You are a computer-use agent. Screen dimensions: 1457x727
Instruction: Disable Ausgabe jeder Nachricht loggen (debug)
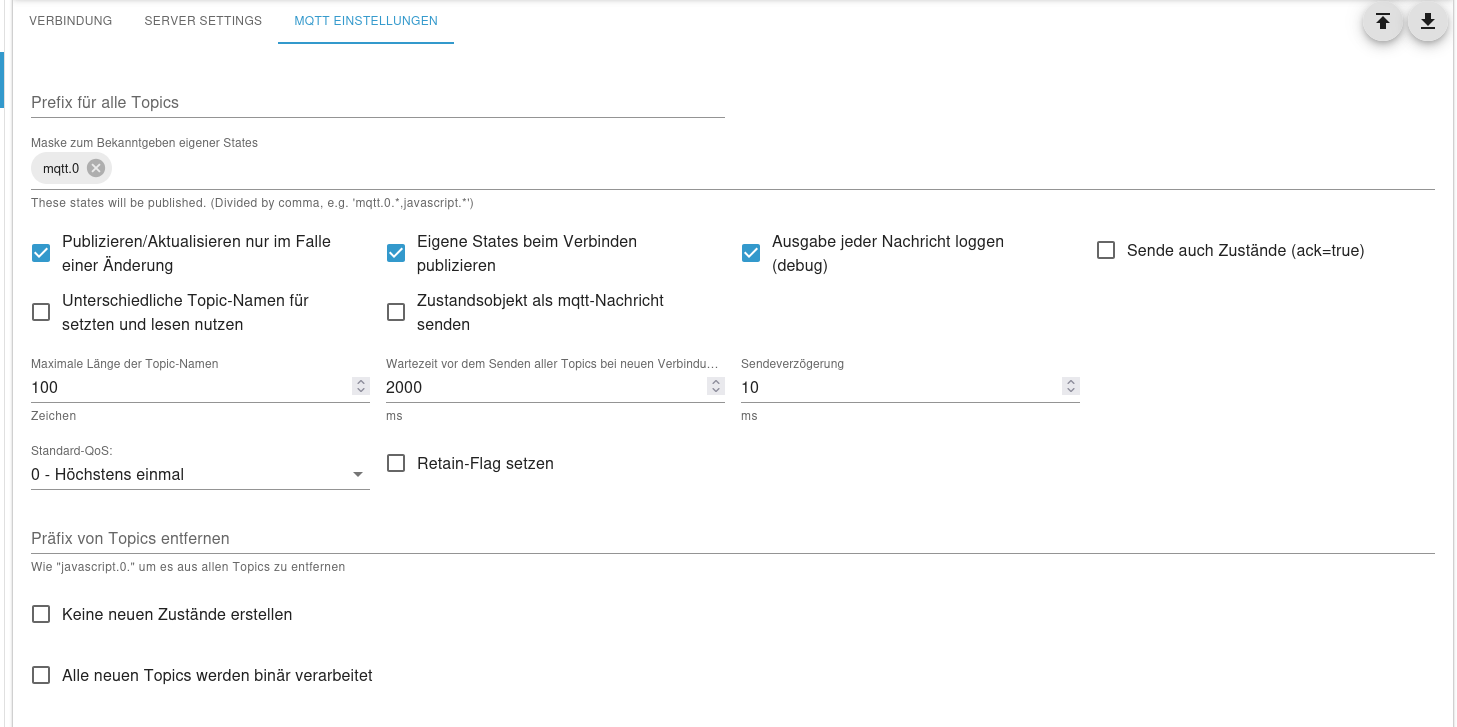coord(751,253)
